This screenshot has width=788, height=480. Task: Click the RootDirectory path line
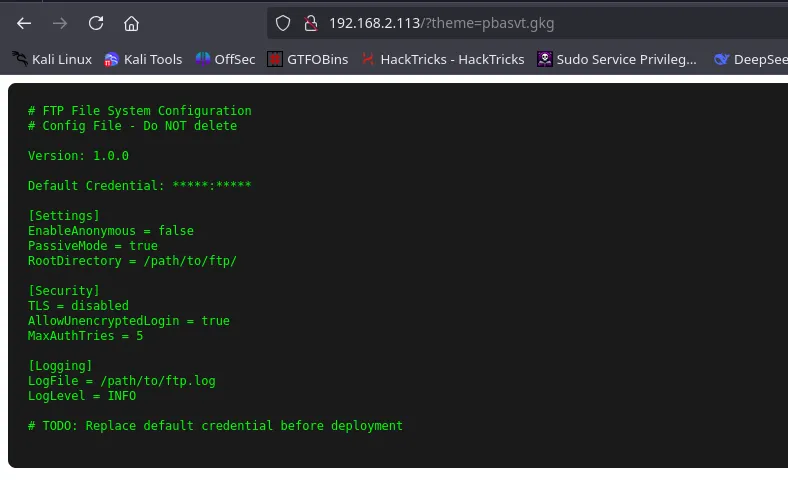pos(132,261)
